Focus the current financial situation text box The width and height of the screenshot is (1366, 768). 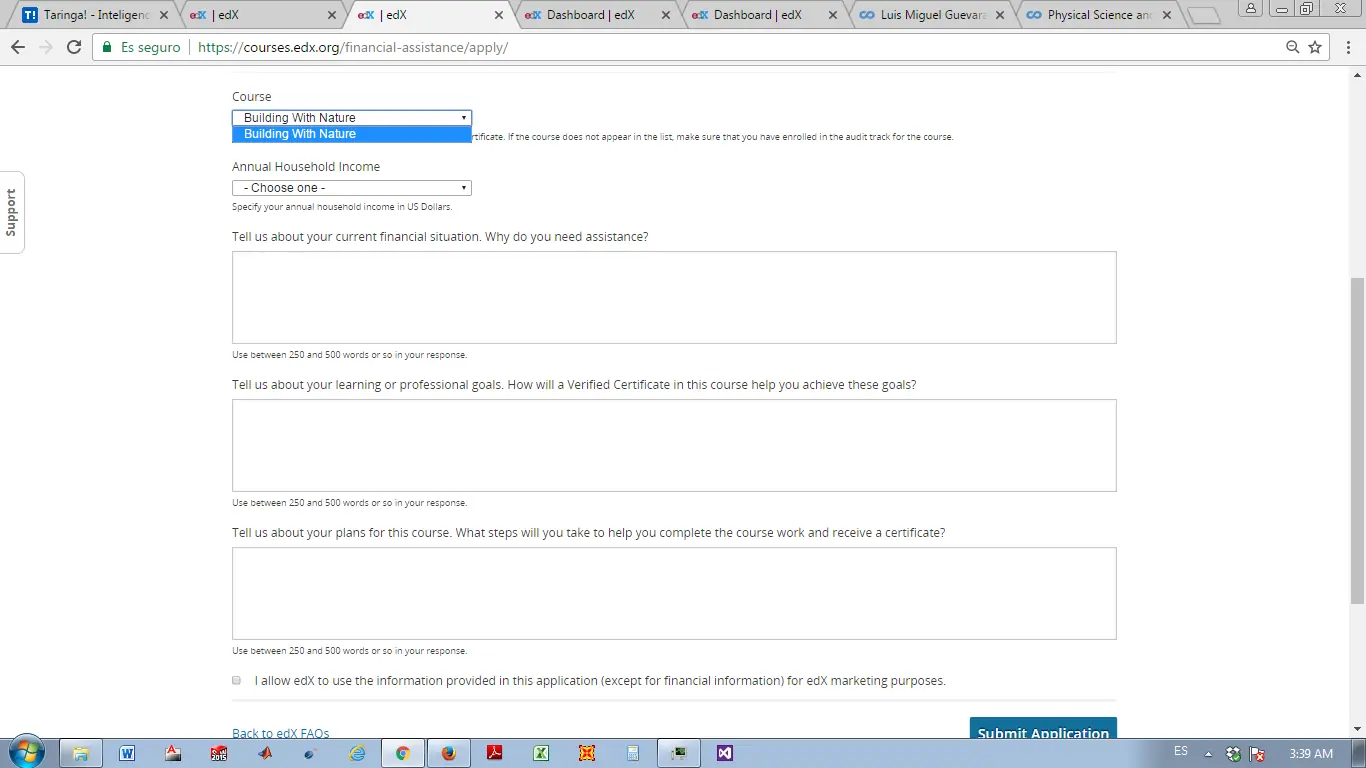674,298
